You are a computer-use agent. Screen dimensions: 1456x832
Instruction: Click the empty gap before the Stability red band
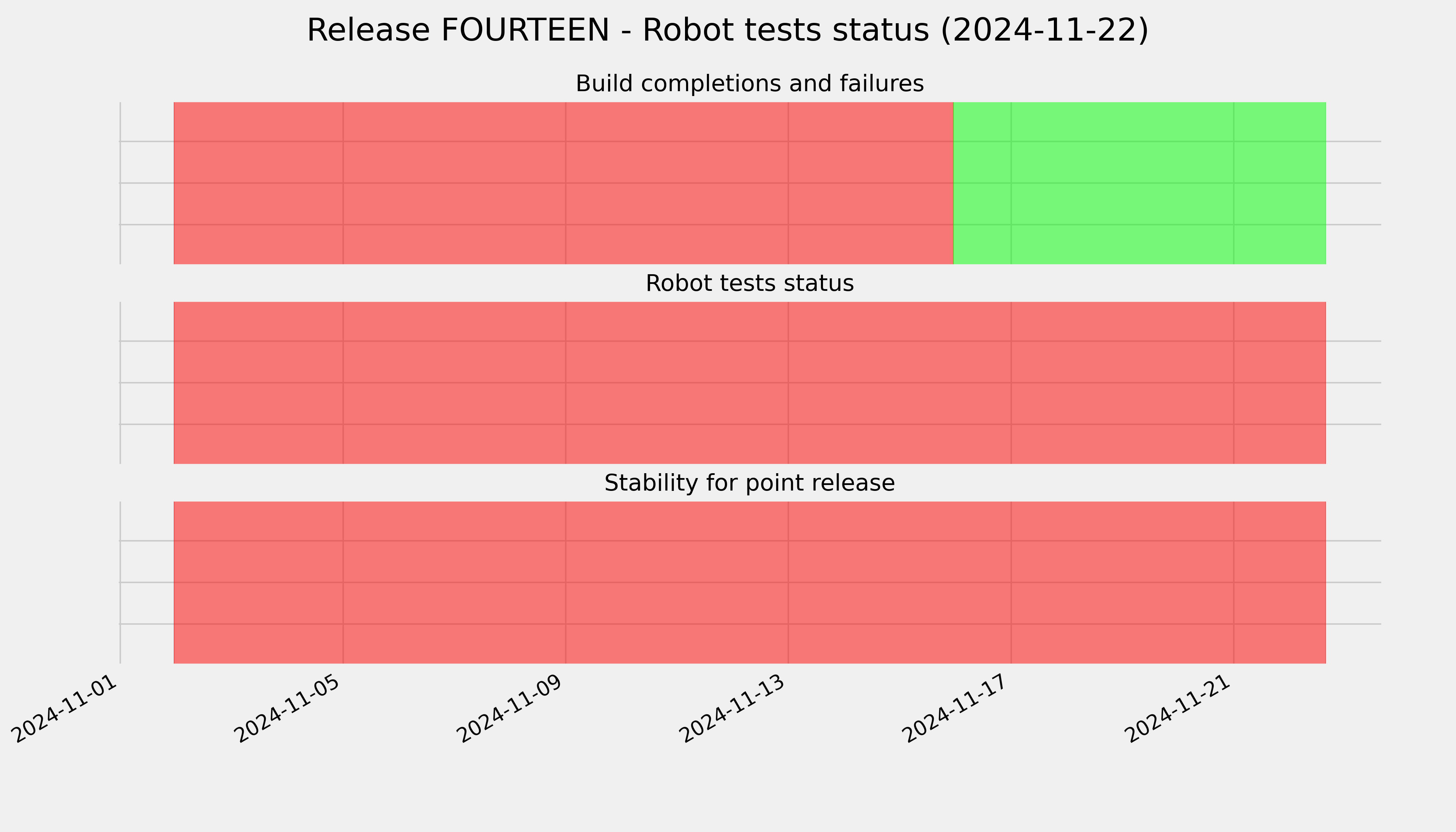tap(147, 582)
